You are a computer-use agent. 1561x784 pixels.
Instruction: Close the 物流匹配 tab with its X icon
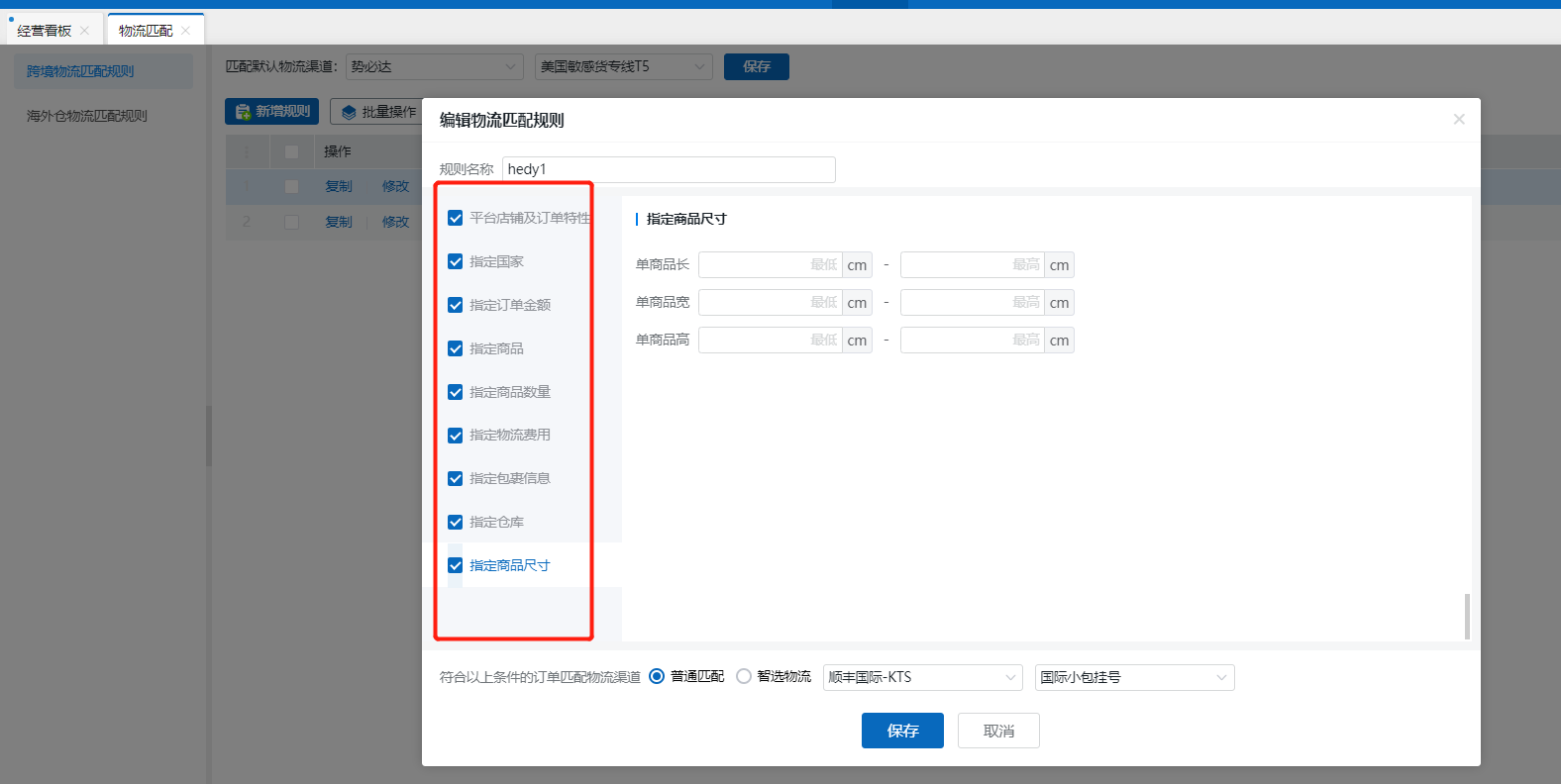185,31
